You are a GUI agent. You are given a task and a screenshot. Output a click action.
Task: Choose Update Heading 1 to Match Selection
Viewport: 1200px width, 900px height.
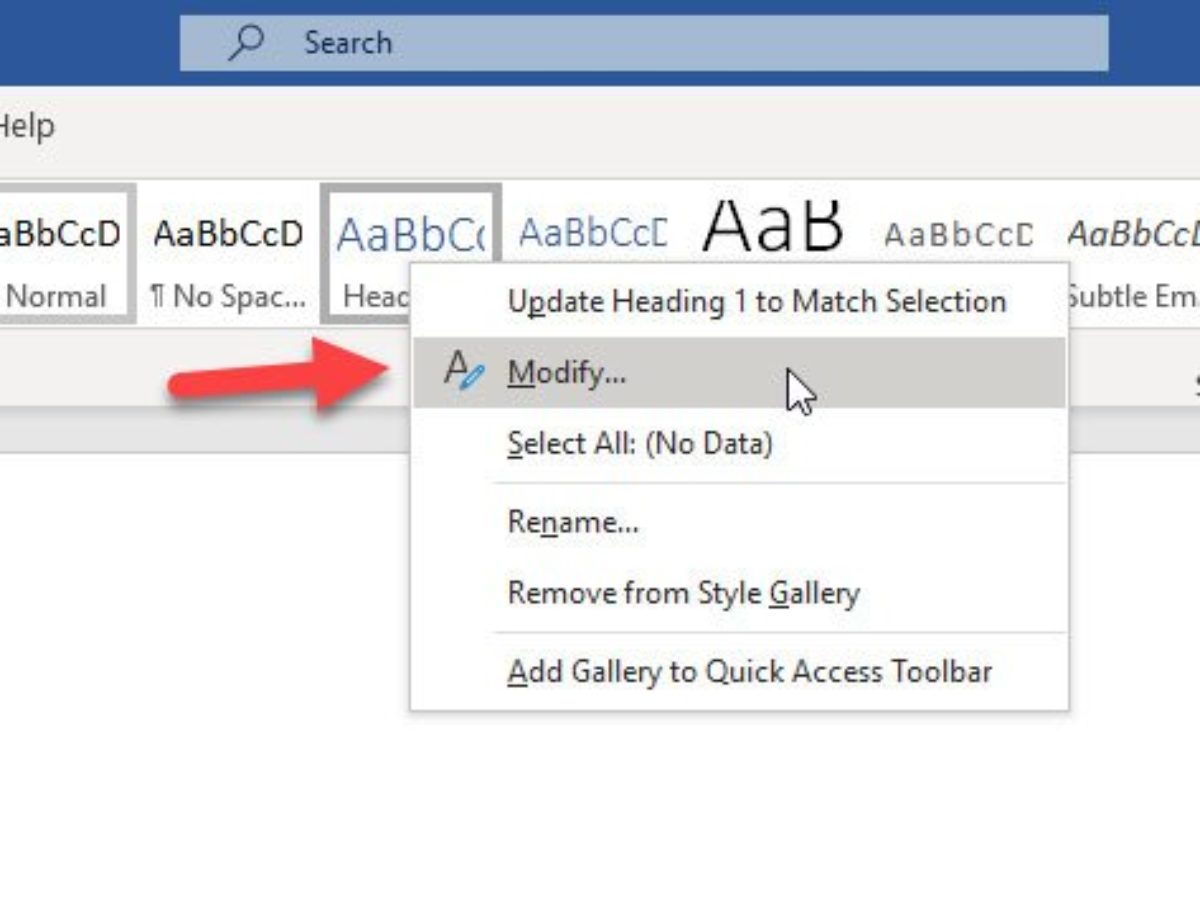pyautogui.click(x=756, y=301)
